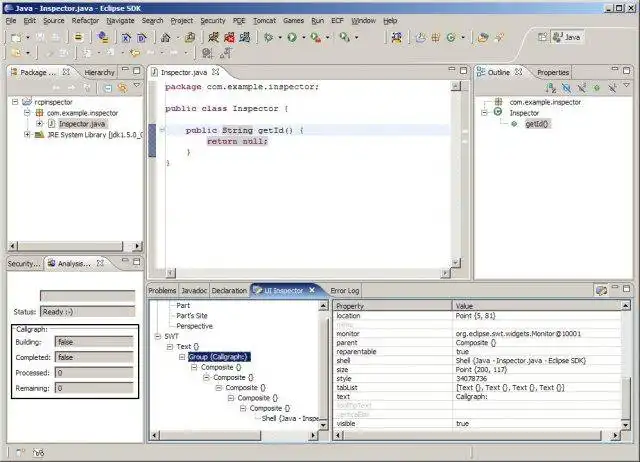640x462 pixels.
Task: Close the Inspector.java editor tab
Action: pos(216,72)
